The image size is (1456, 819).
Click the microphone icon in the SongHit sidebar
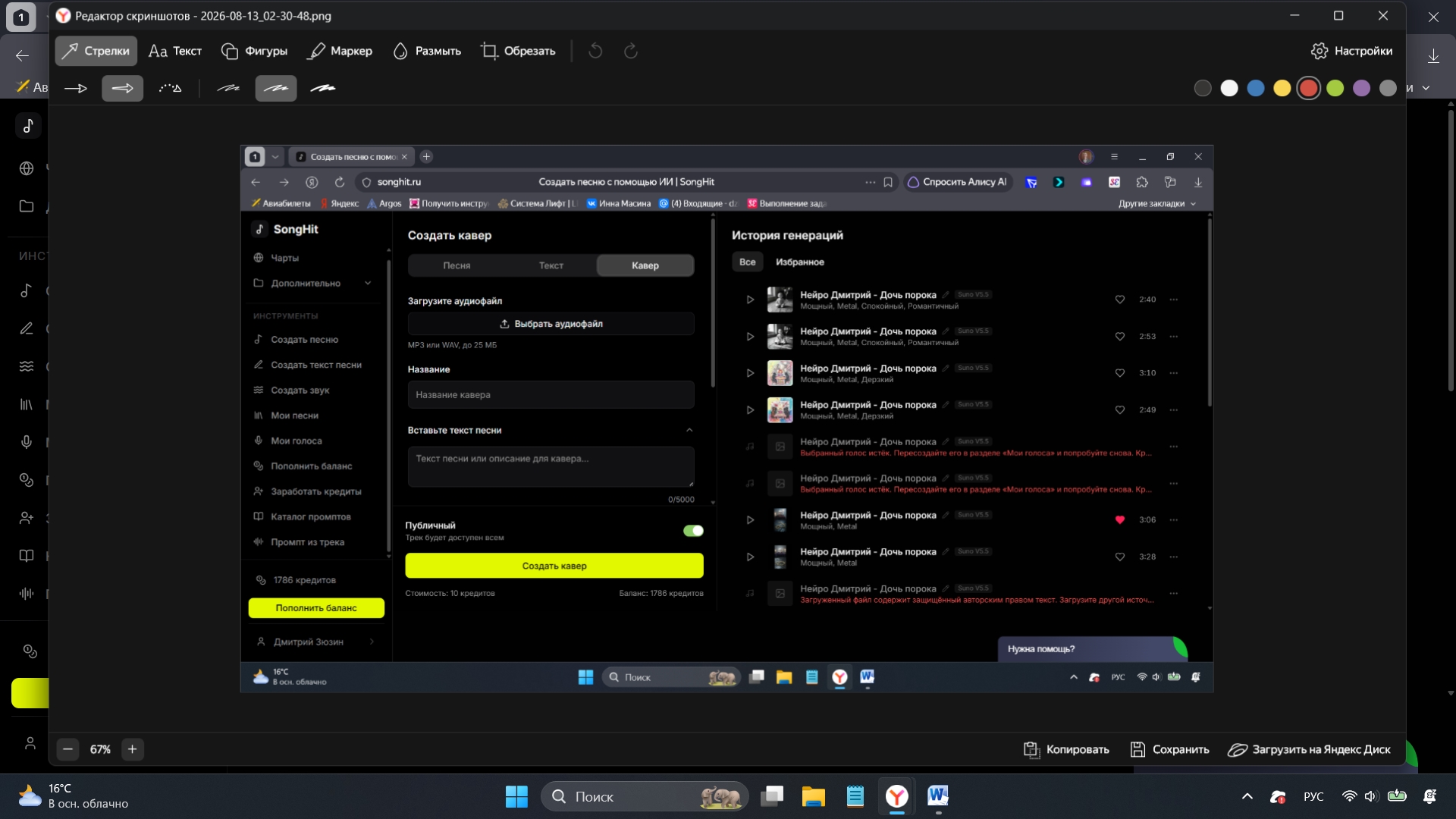pos(27,442)
